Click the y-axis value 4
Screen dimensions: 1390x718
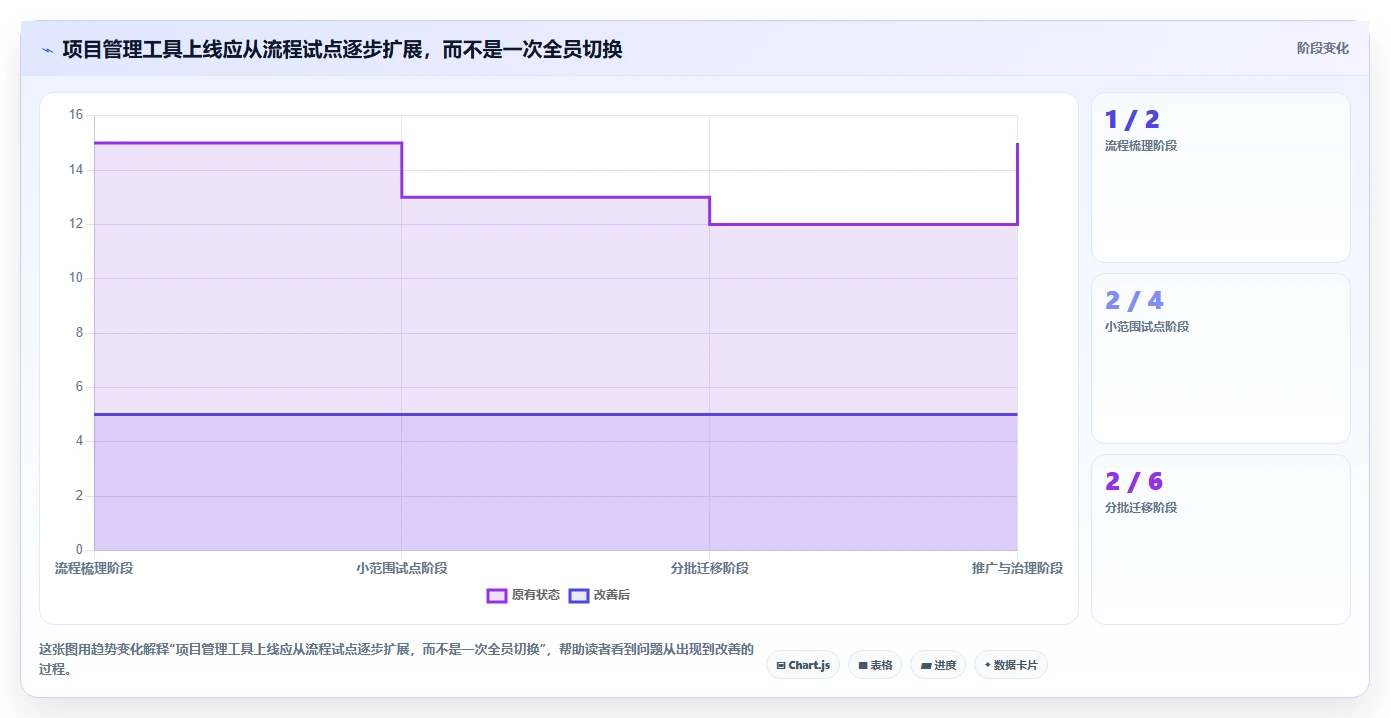pos(79,442)
